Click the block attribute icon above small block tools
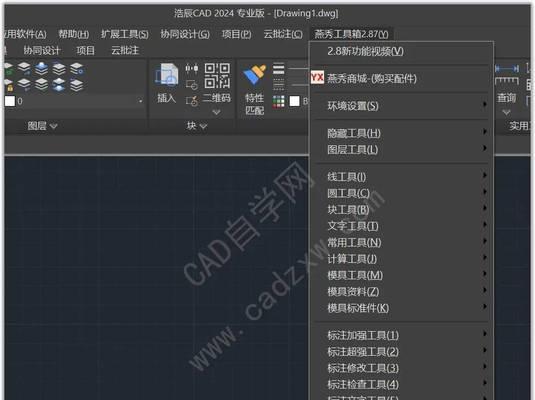 (192, 69)
